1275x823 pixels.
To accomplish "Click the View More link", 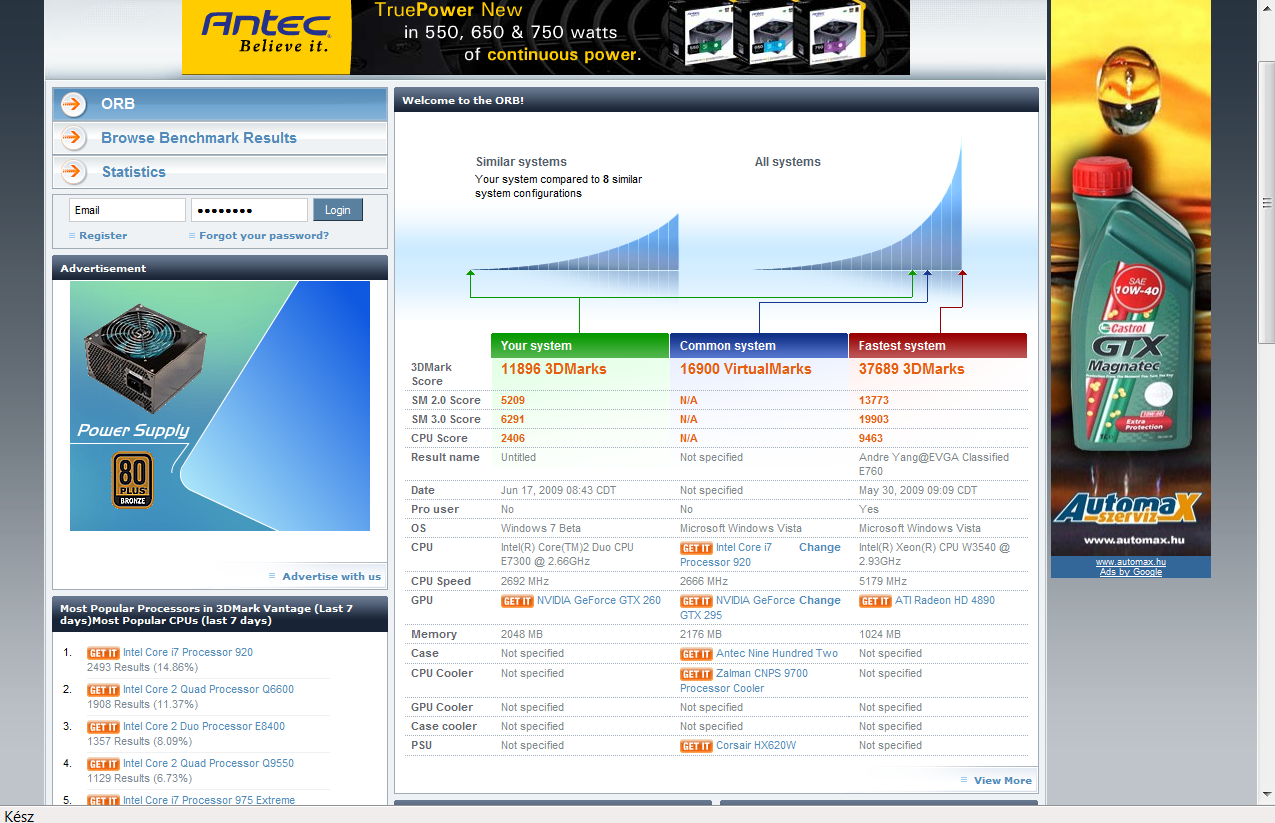I will [1003, 780].
